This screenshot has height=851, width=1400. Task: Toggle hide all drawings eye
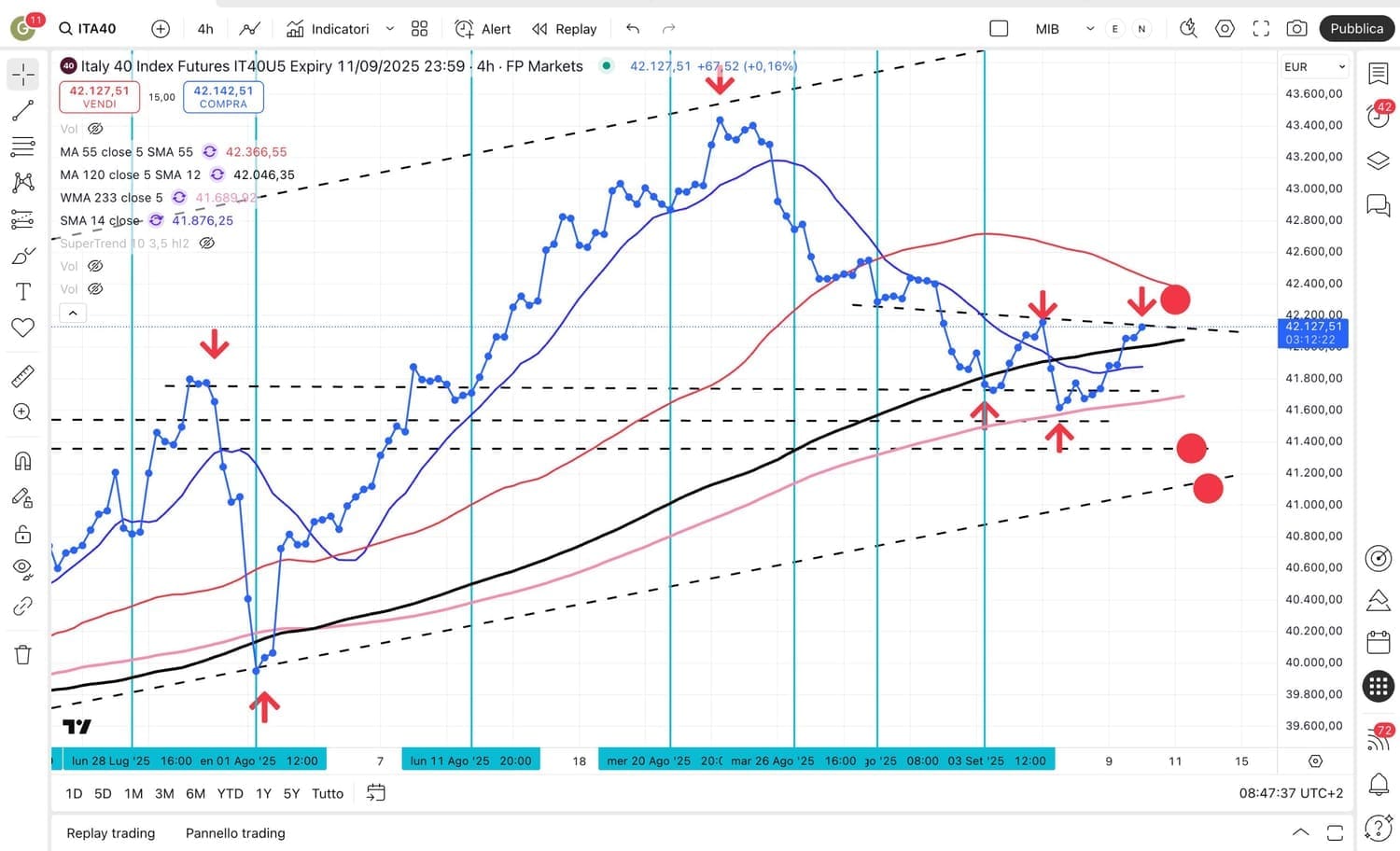[x=23, y=568]
